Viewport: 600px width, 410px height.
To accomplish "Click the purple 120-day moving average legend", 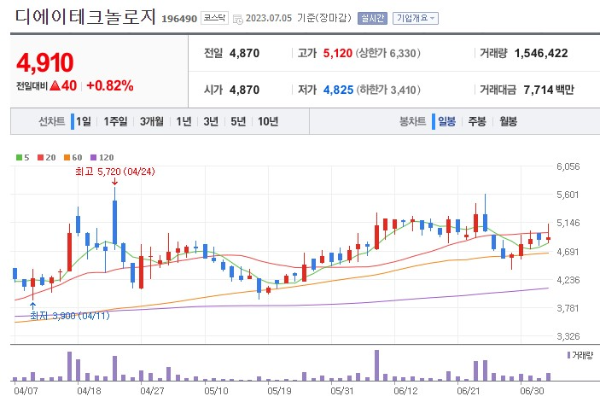I will pyautogui.click(x=102, y=157).
